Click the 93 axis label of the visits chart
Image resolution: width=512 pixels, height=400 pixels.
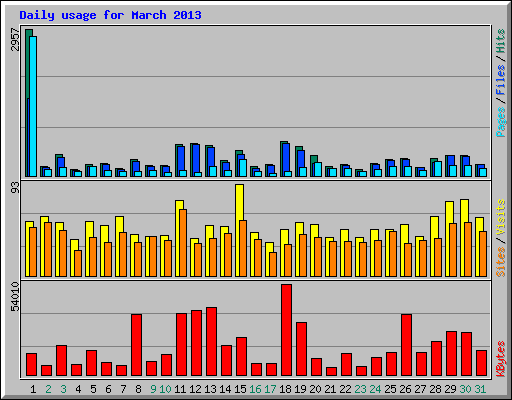tap(15, 188)
